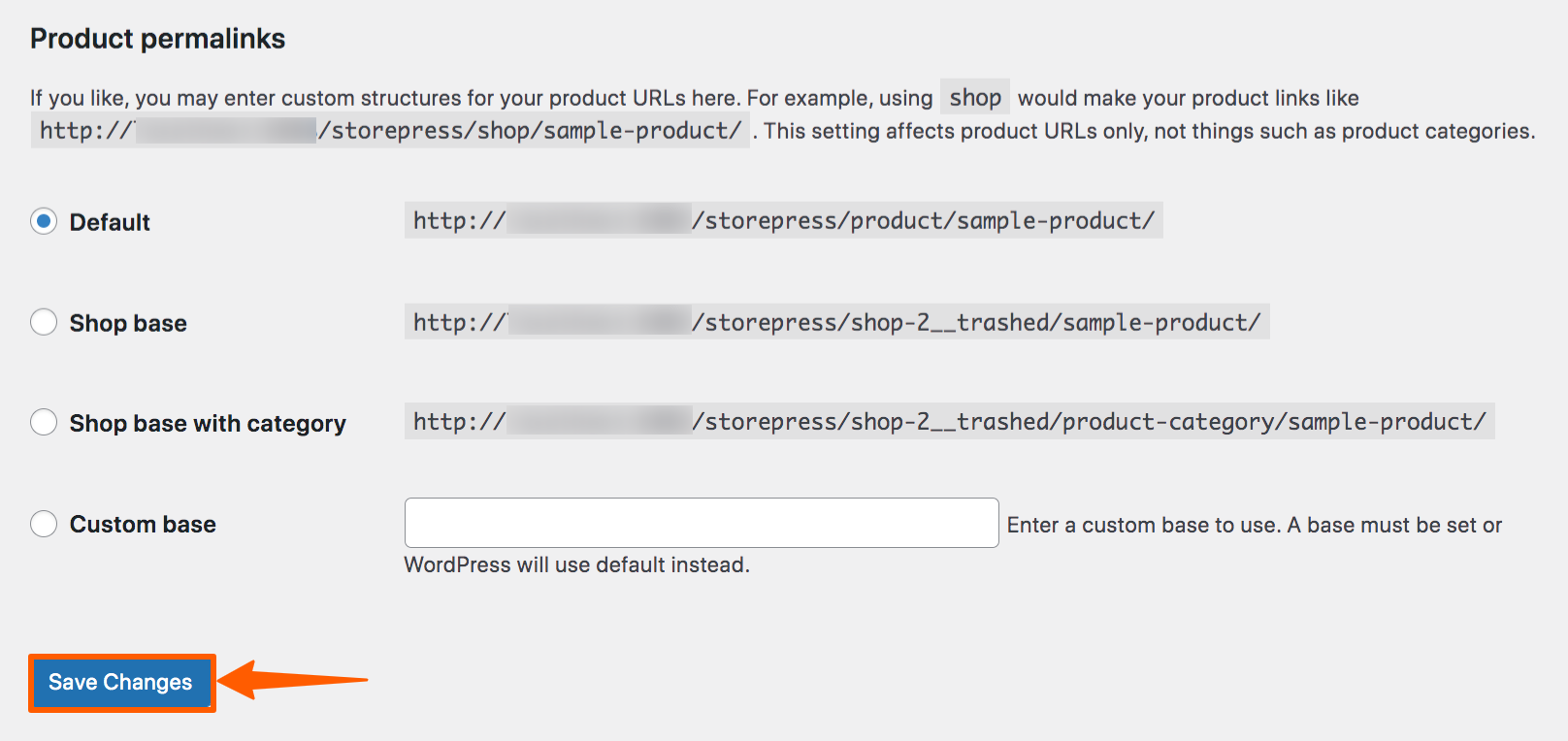Click the "shop" code snippet

pos(974,98)
